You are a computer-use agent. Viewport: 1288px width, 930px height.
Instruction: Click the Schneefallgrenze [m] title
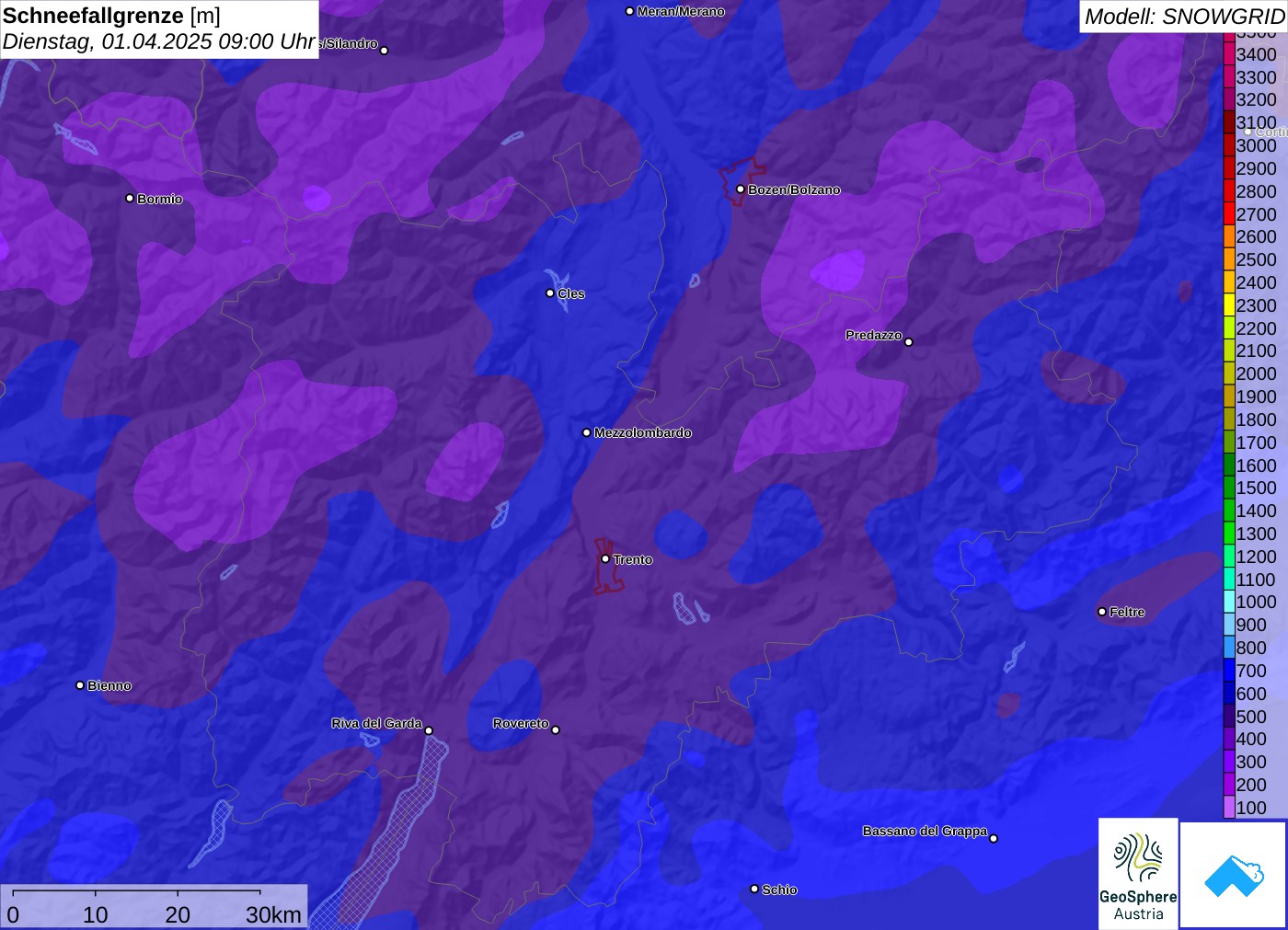tap(111, 16)
